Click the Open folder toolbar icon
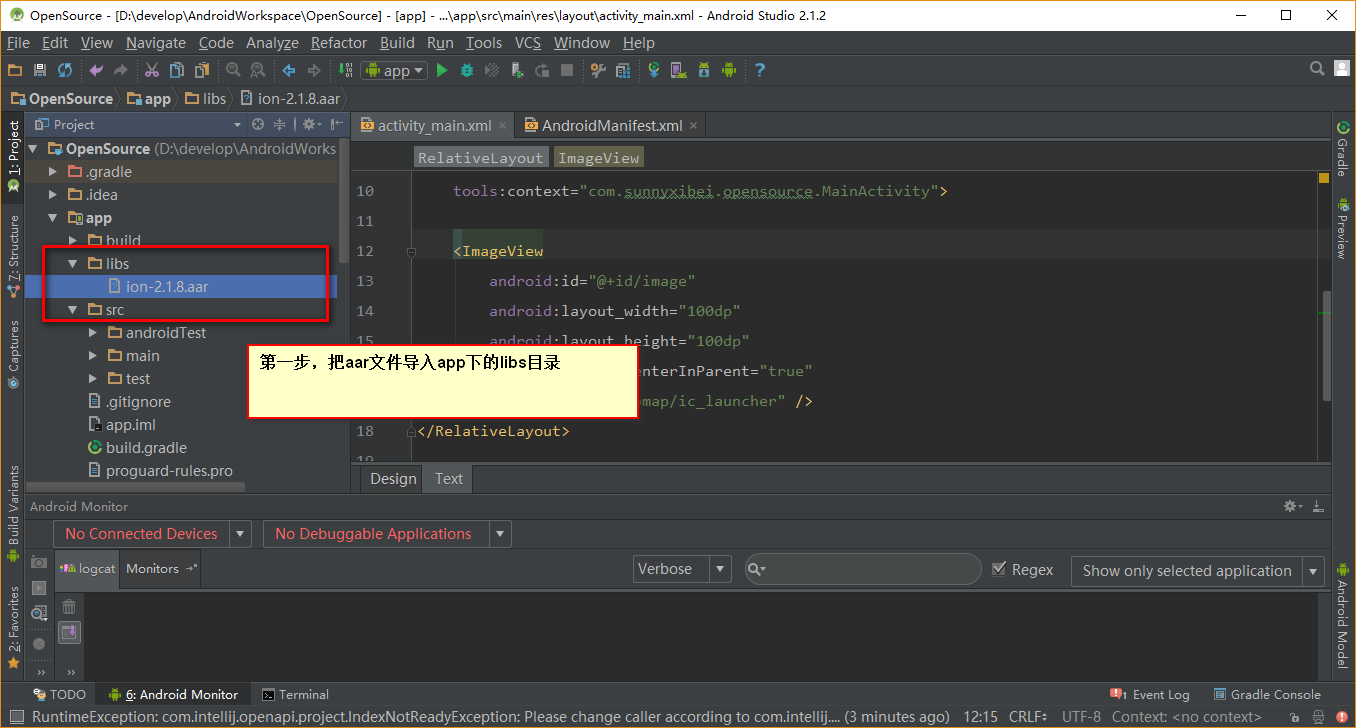 pos(14,70)
